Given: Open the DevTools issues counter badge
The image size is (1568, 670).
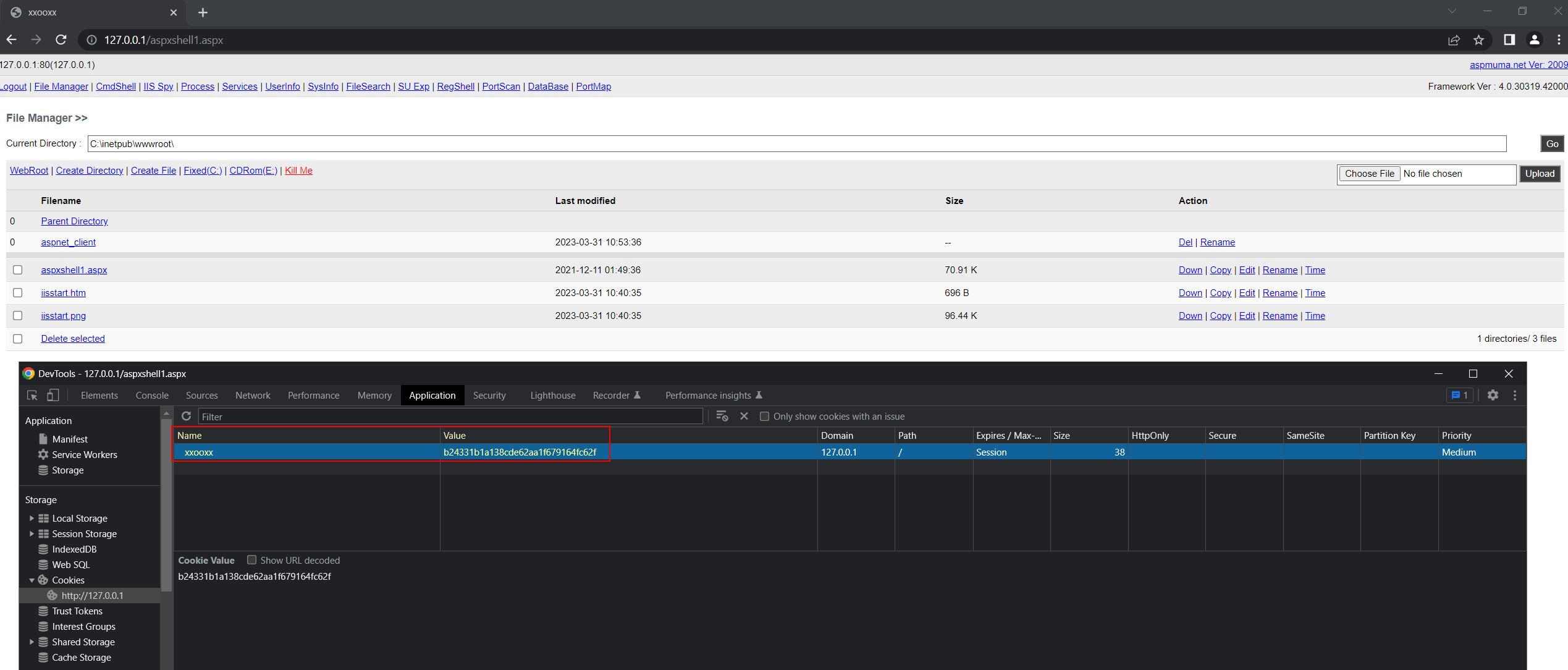Looking at the screenshot, I should (x=1459, y=395).
